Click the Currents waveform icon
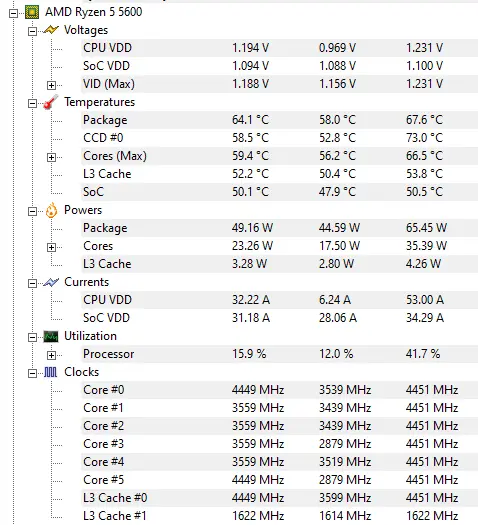 click(x=51, y=282)
